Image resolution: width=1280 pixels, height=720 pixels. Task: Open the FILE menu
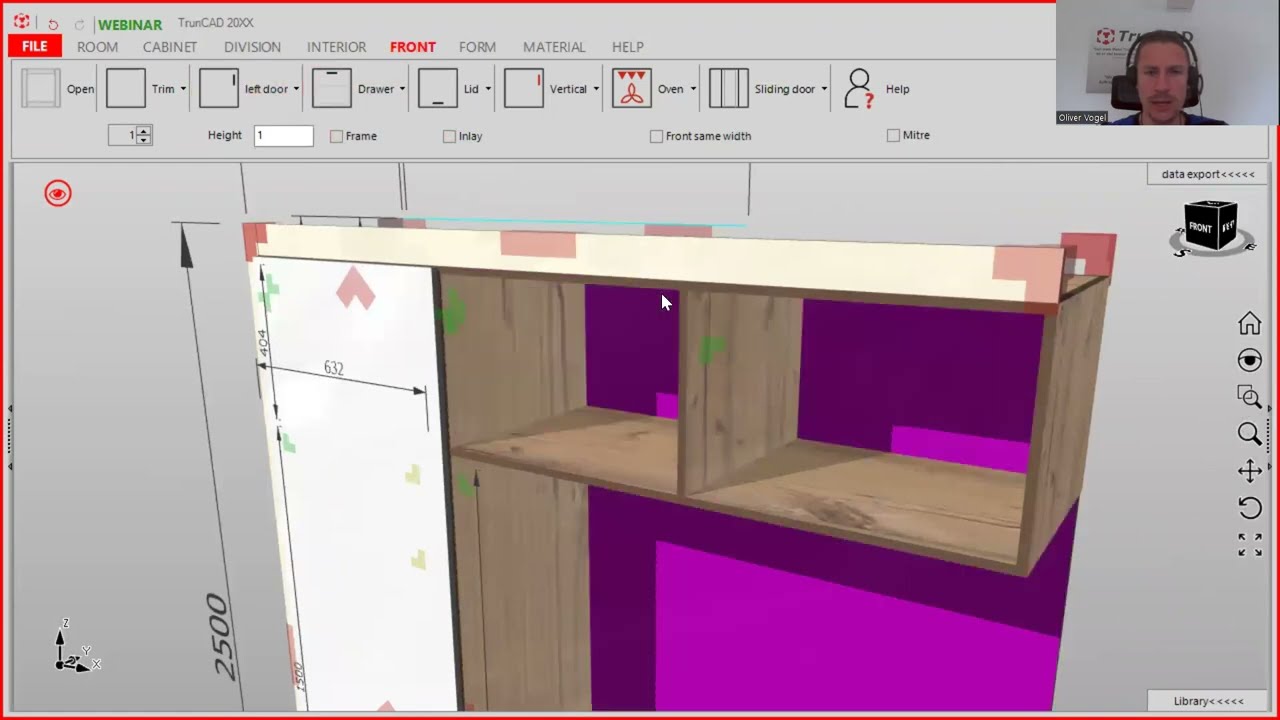tap(35, 46)
